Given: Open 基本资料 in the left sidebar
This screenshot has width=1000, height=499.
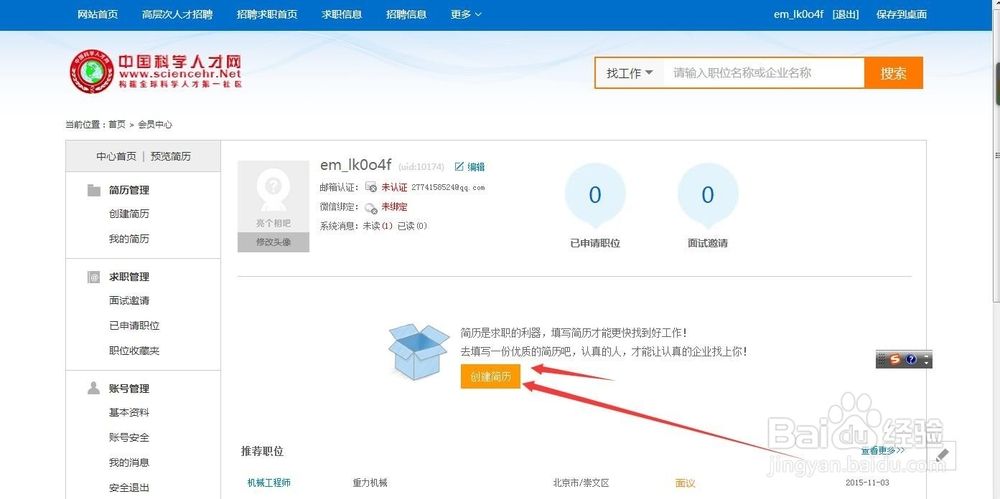Looking at the screenshot, I should pos(129,413).
